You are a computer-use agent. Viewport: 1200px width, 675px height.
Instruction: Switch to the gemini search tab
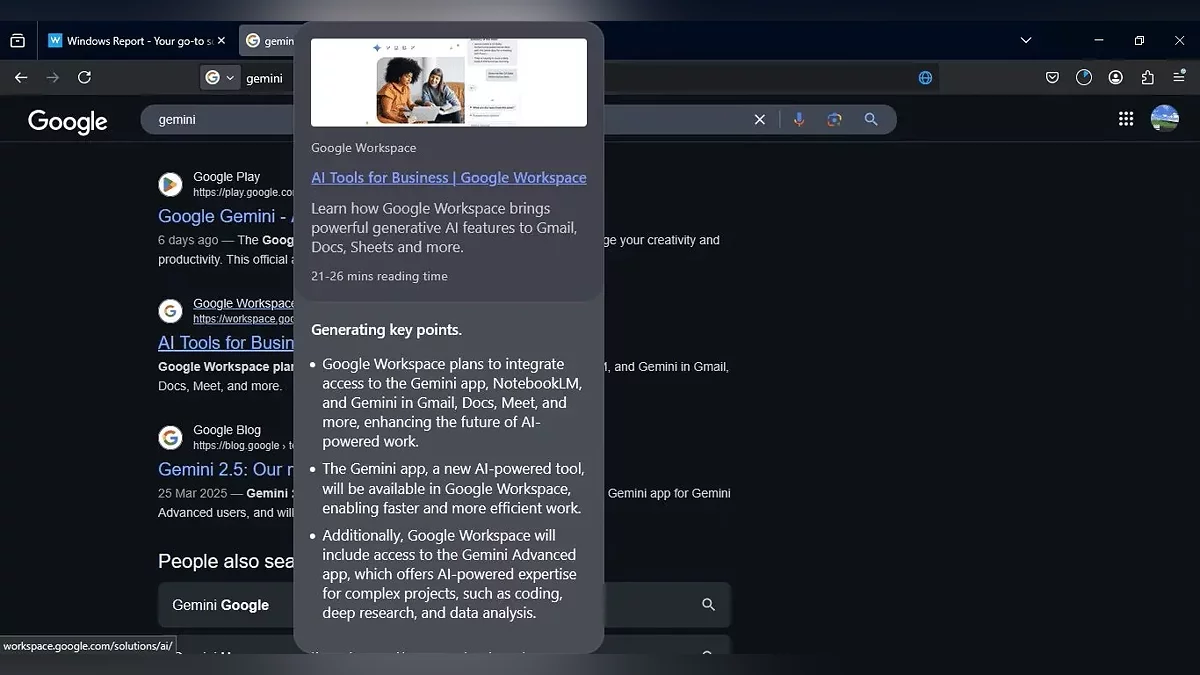pyautogui.click(x=268, y=41)
